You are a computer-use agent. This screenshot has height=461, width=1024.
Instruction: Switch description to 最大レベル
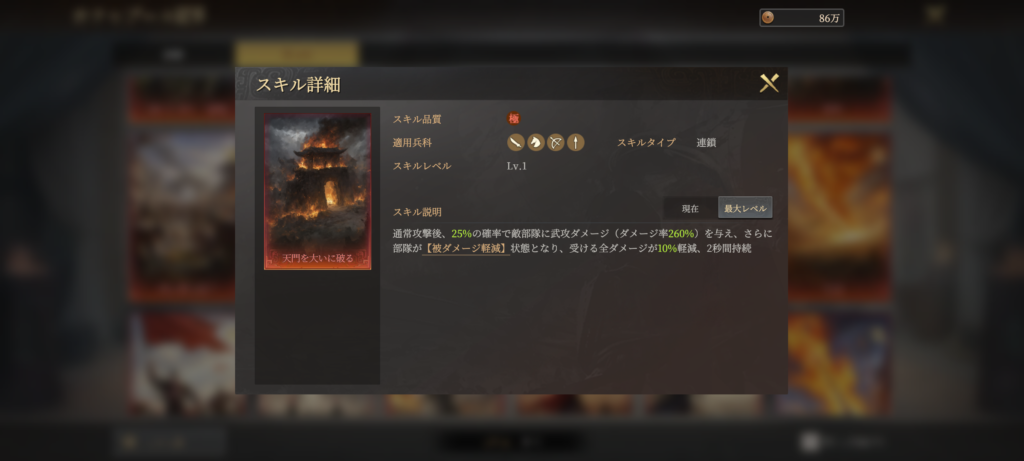click(745, 208)
